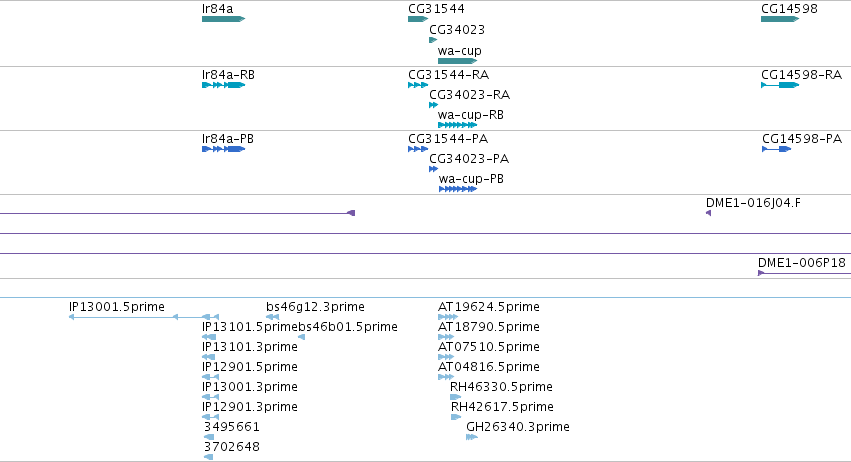The width and height of the screenshot is (851, 462).
Task: Click the Ir84a-RB transcript label
Action: (x=228, y=74)
